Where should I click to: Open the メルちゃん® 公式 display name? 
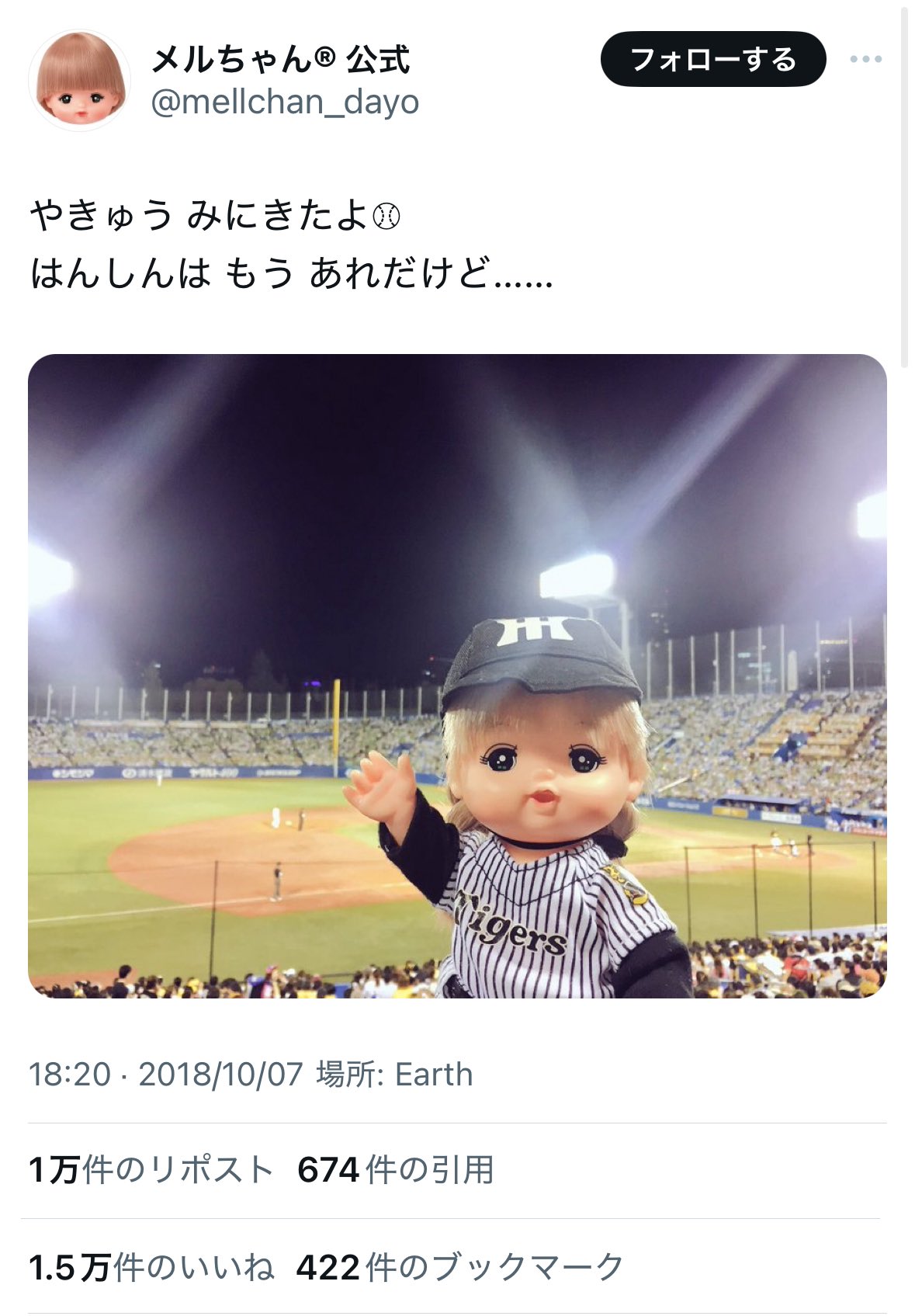279,59
